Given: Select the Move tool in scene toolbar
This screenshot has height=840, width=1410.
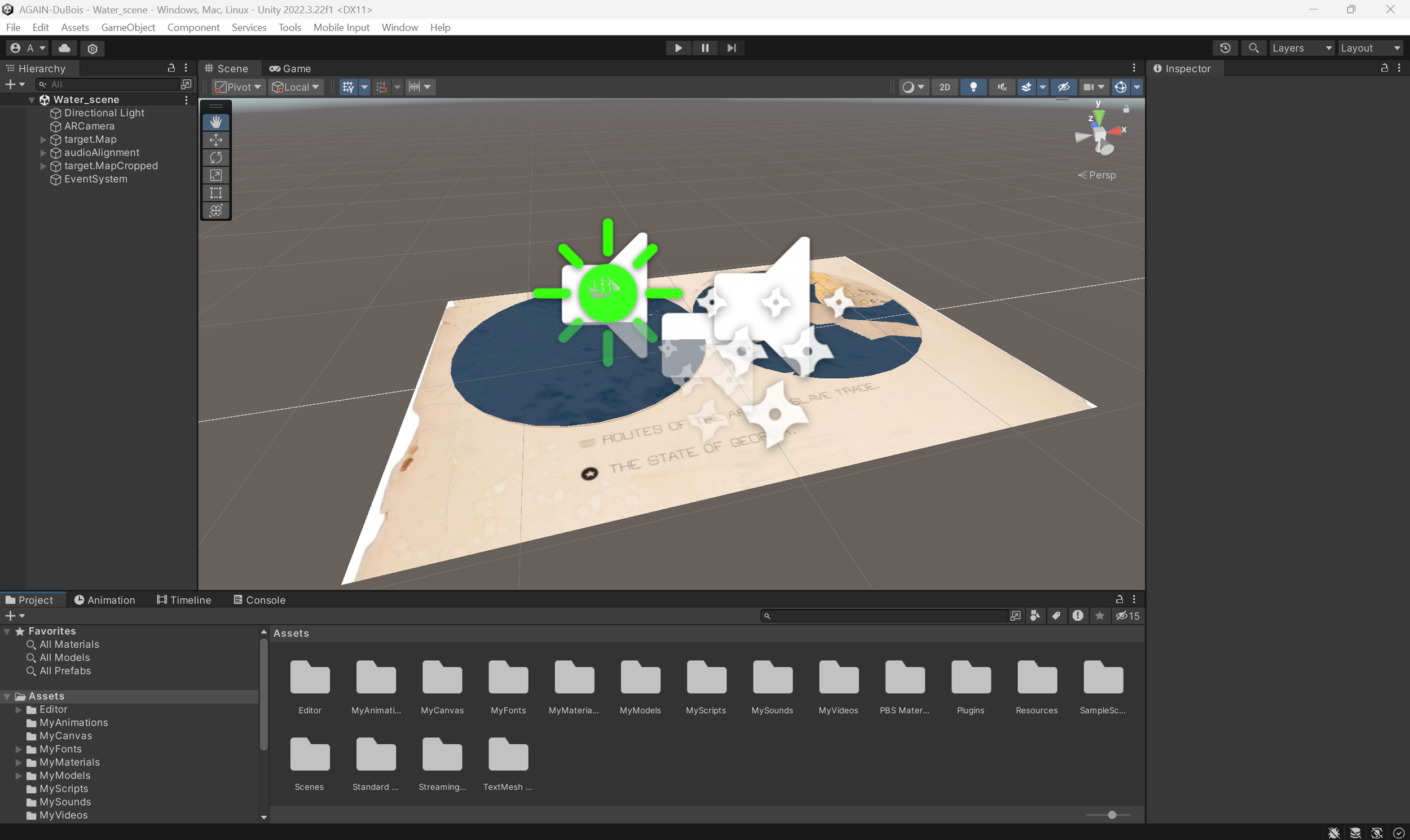Looking at the screenshot, I should click(216, 140).
